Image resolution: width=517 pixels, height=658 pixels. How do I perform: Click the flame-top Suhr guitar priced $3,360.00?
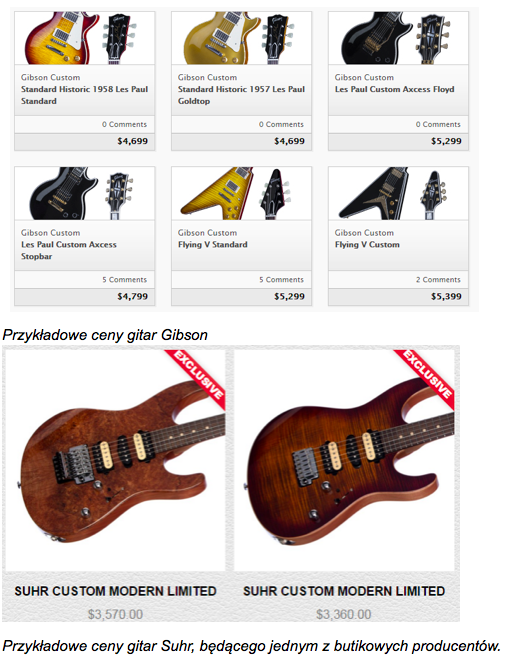coord(344,460)
